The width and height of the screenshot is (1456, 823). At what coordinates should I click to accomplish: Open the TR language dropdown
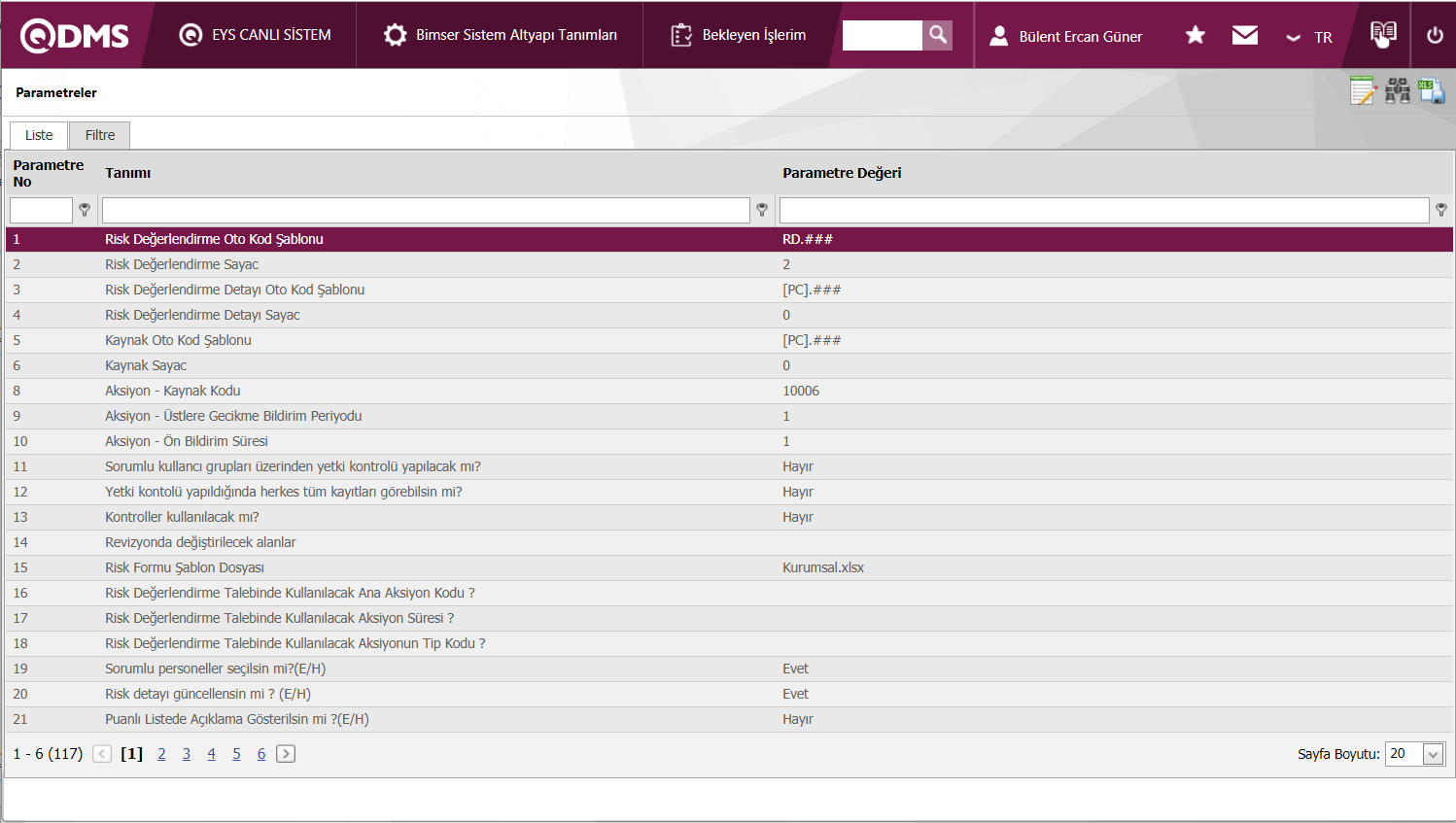click(1309, 37)
